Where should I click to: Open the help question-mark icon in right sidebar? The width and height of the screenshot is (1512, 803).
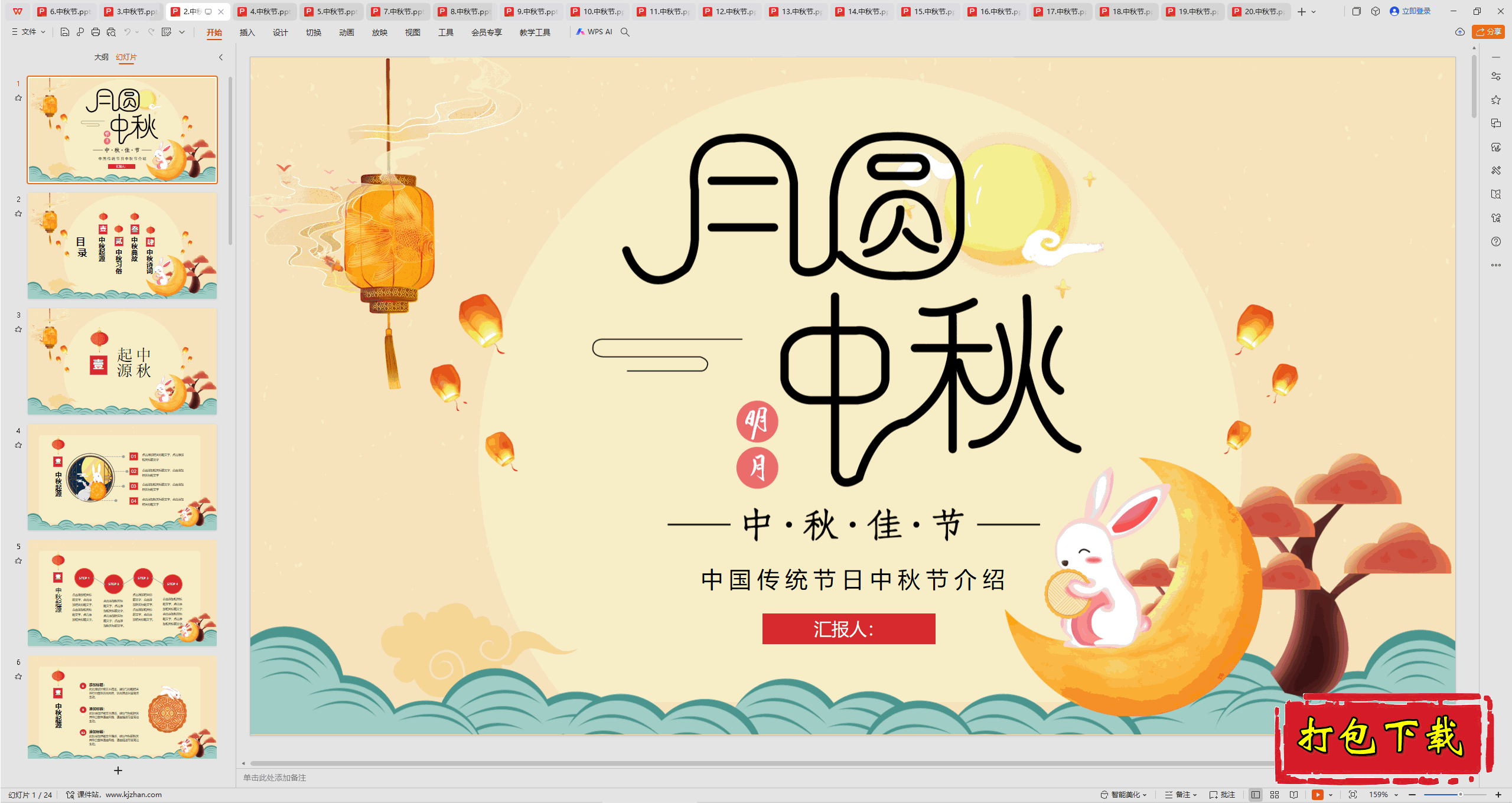pos(1496,241)
